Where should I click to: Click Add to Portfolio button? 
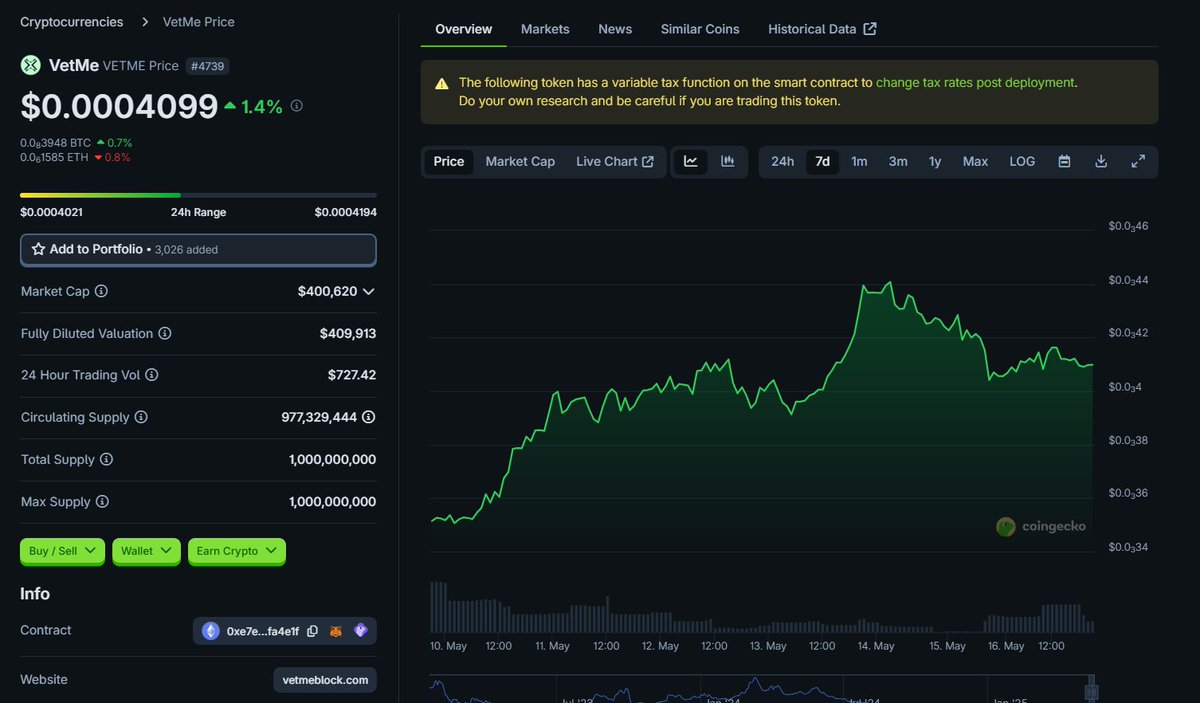tap(198, 249)
